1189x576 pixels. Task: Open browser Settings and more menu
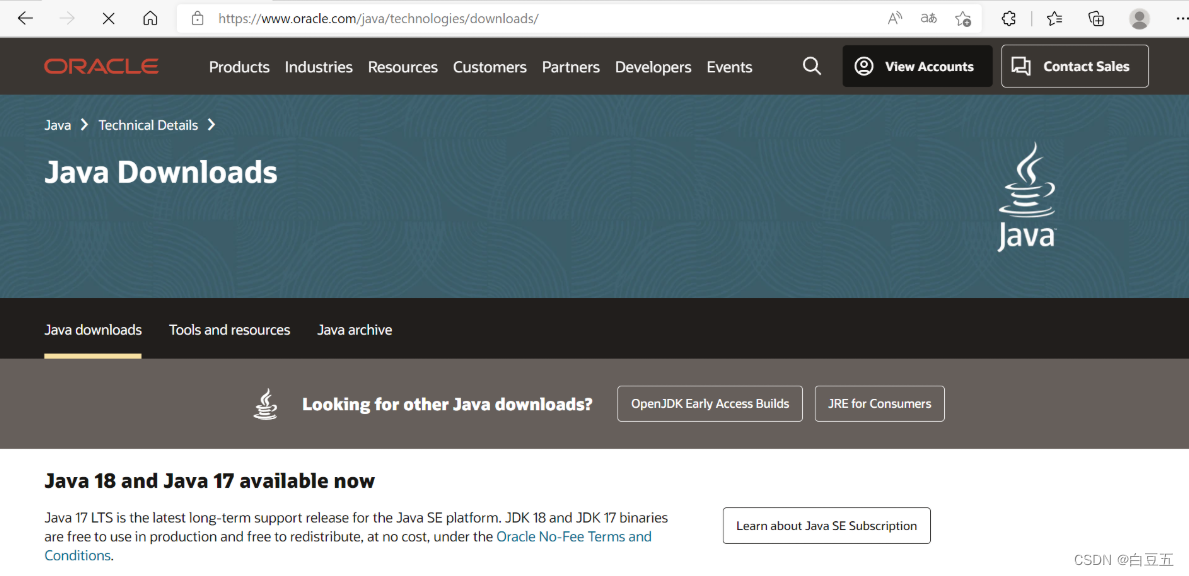(1180, 18)
